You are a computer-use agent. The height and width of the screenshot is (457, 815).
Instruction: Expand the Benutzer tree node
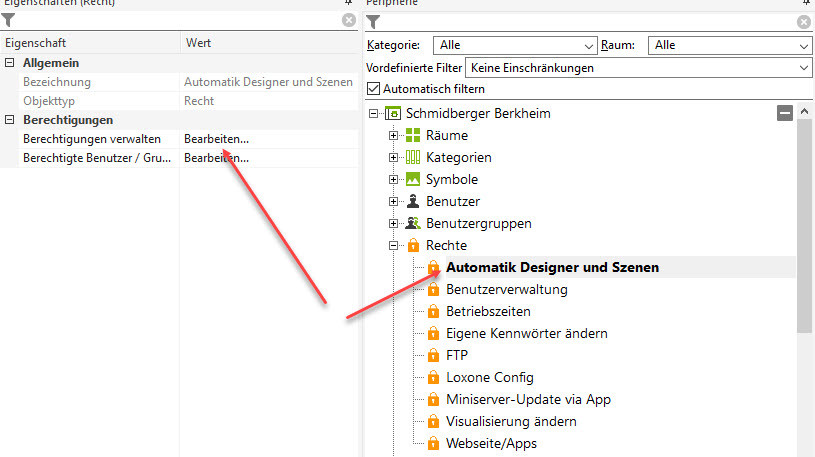coord(393,202)
